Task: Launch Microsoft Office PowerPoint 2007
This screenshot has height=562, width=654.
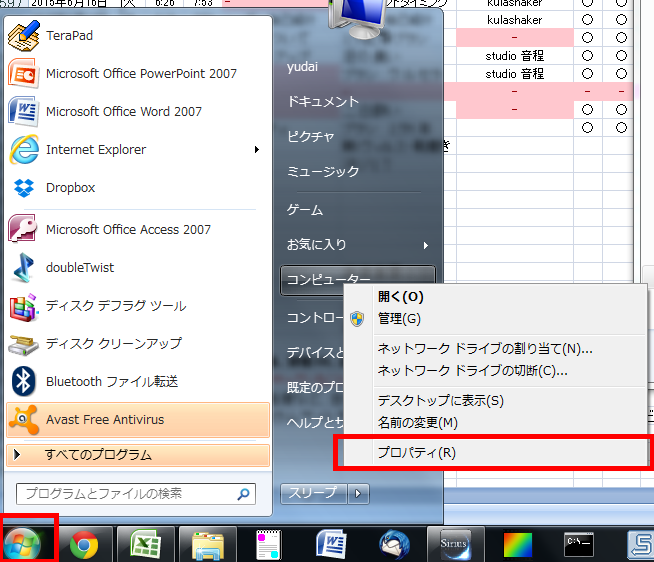Action: 138,74
